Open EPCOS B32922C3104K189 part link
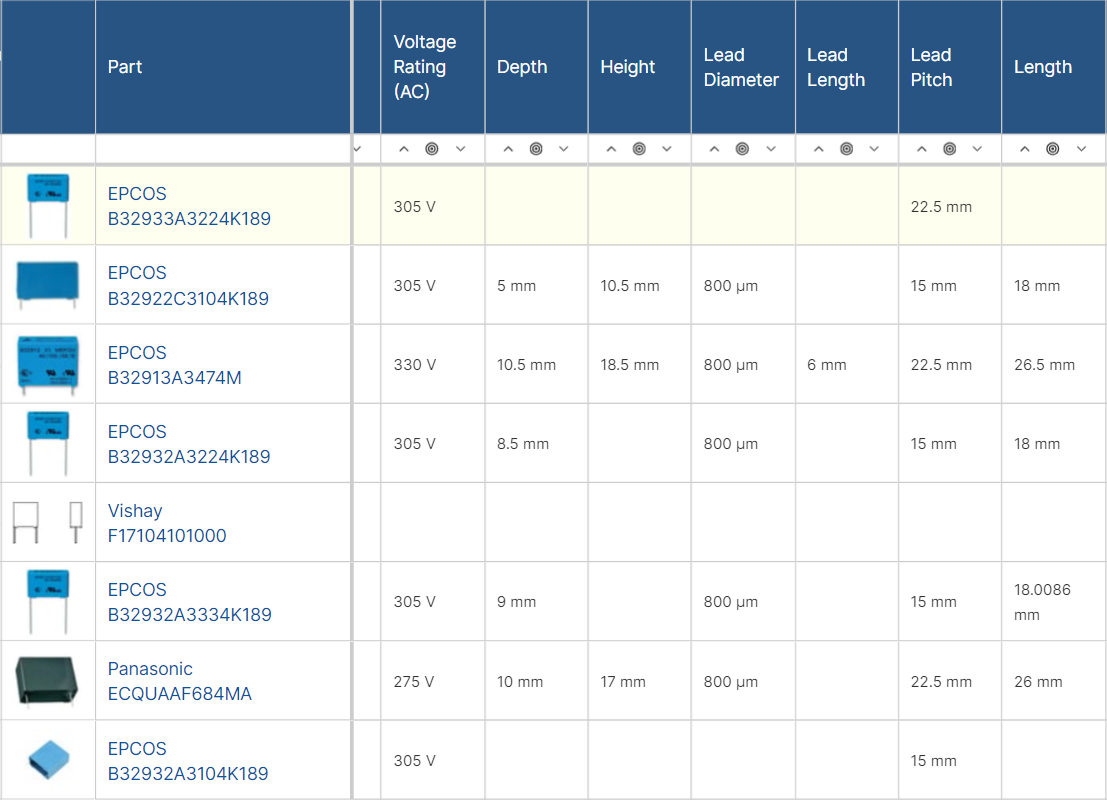The image size is (1107, 800). click(188, 285)
